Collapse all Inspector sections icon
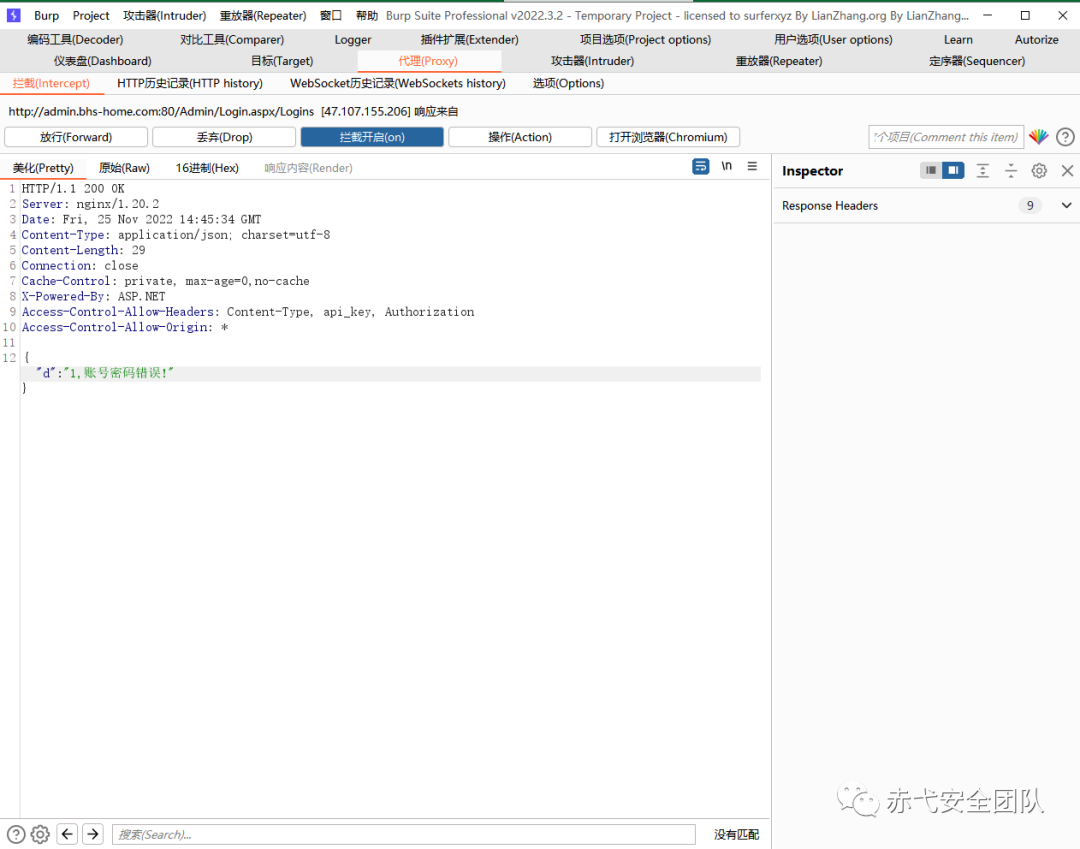The image size is (1080, 849). coord(1010,171)
